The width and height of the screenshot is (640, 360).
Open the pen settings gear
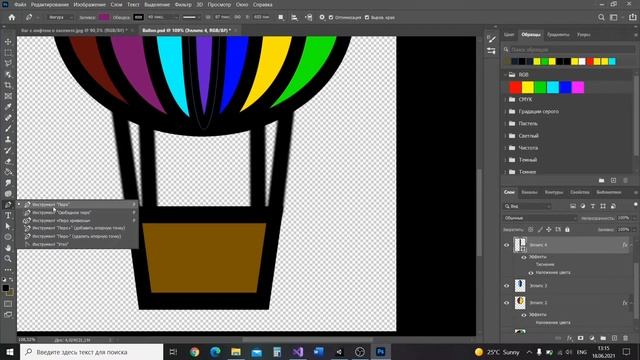coord(322,18)
